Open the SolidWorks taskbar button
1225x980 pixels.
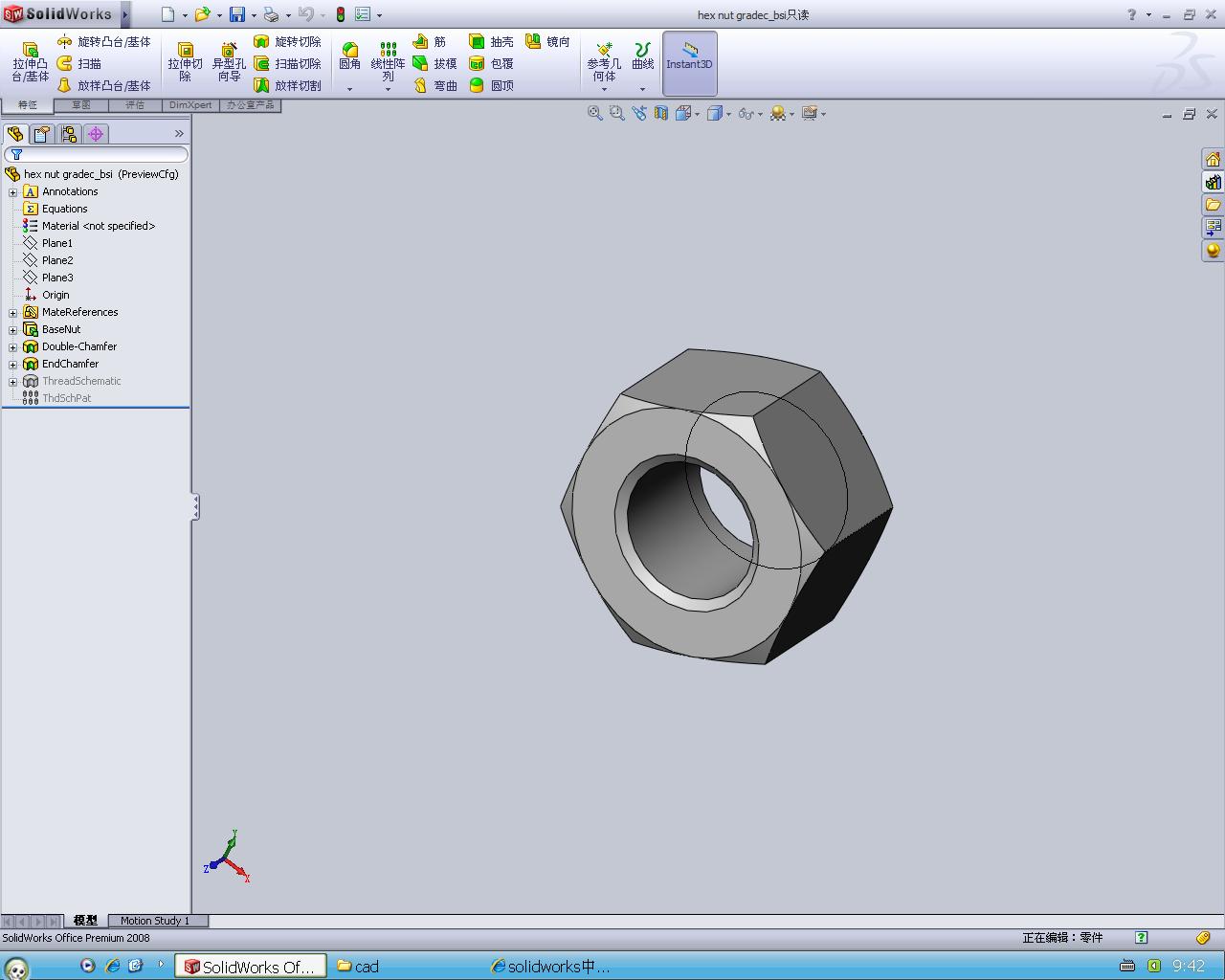[x=252, y=967]
